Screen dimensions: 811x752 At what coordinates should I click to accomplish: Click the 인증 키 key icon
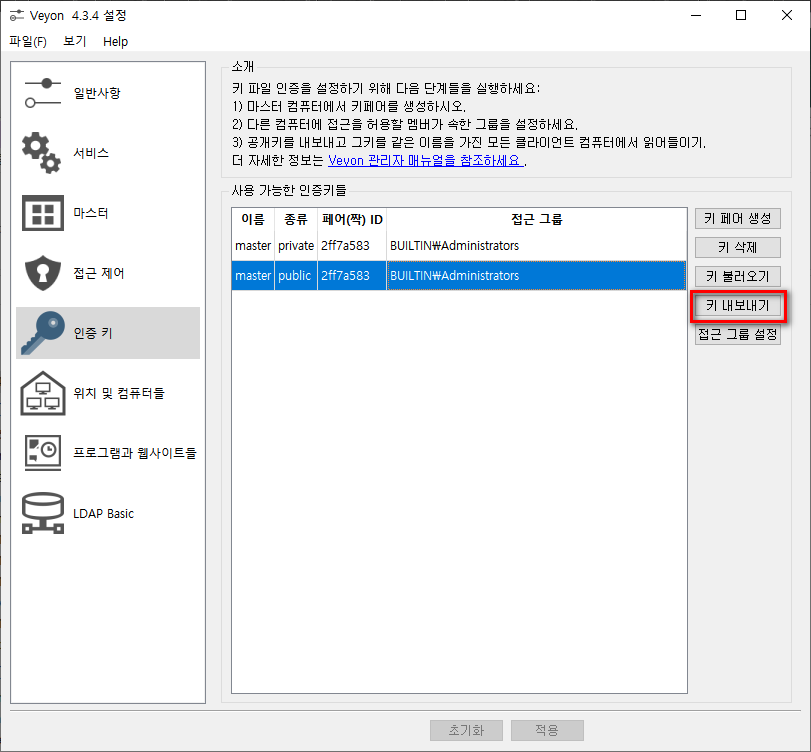(x=43, y=333)
